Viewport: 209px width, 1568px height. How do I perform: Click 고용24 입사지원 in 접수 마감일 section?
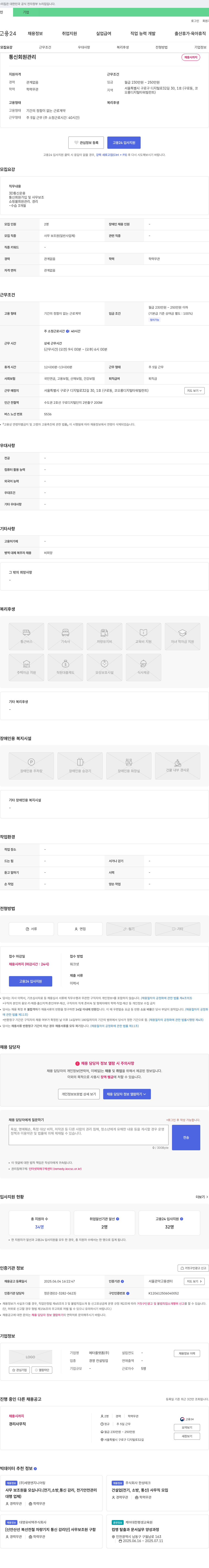(30, 981)
